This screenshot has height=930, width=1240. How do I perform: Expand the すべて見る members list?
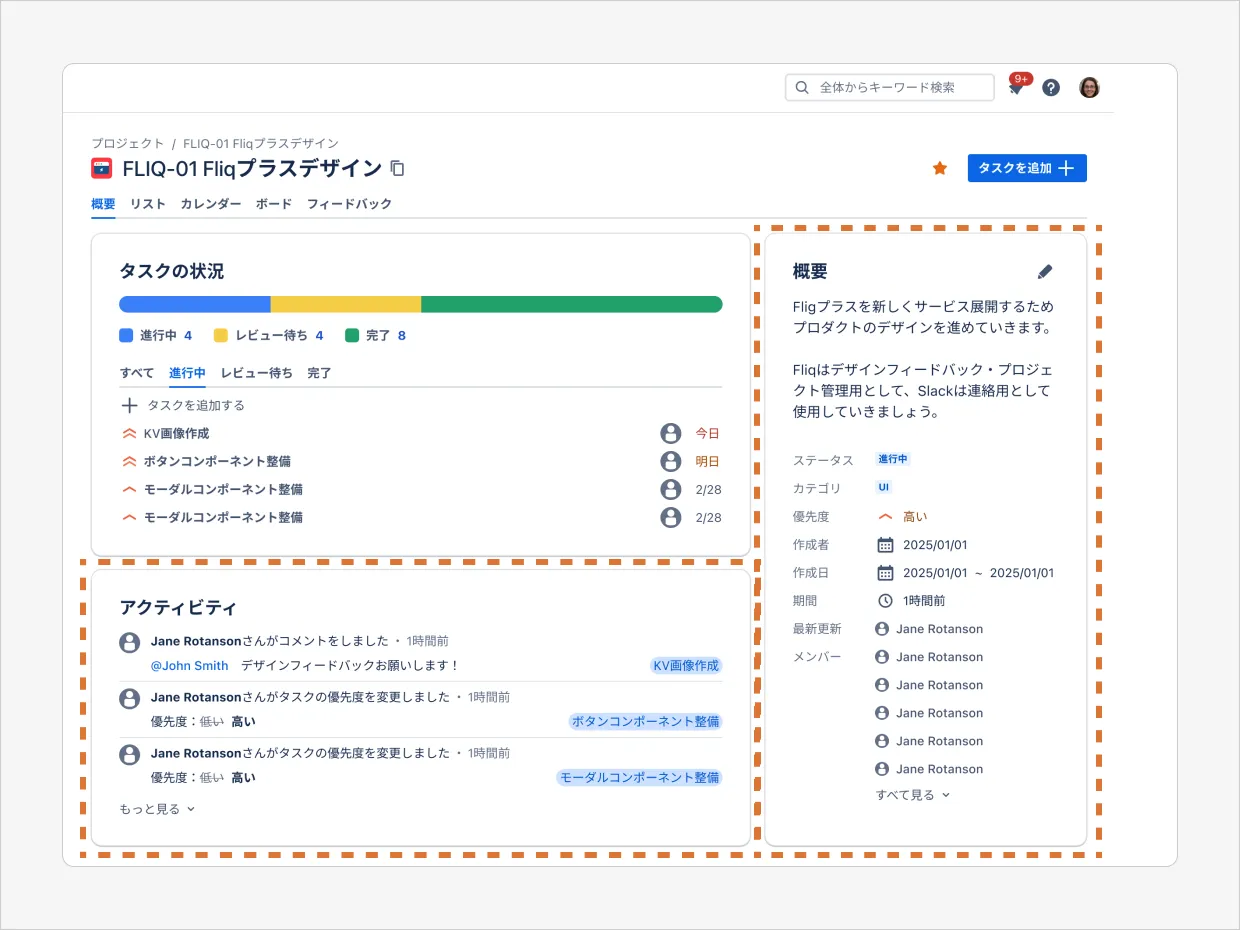(x=913, y=795)
